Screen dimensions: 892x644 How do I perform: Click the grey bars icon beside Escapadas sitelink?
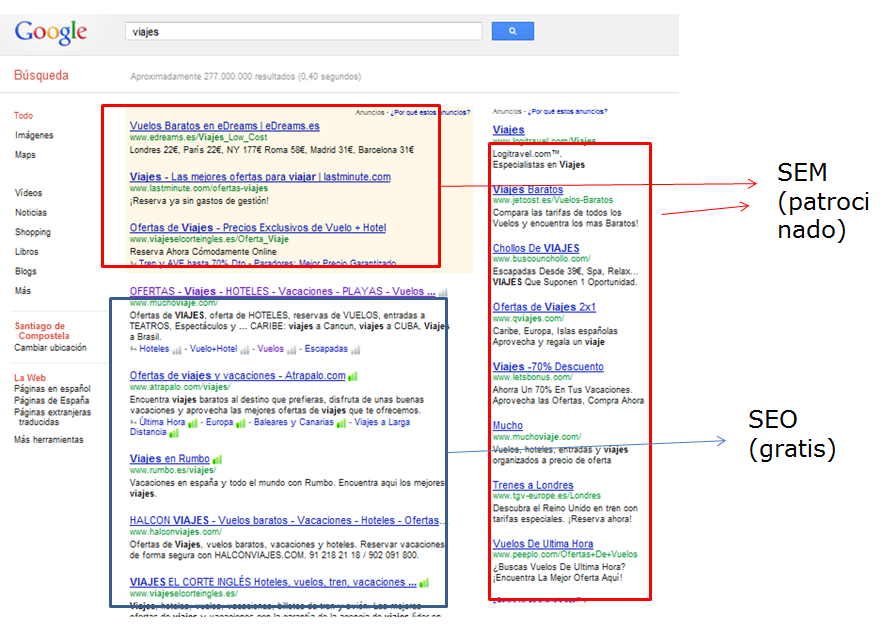pos(356,349)
